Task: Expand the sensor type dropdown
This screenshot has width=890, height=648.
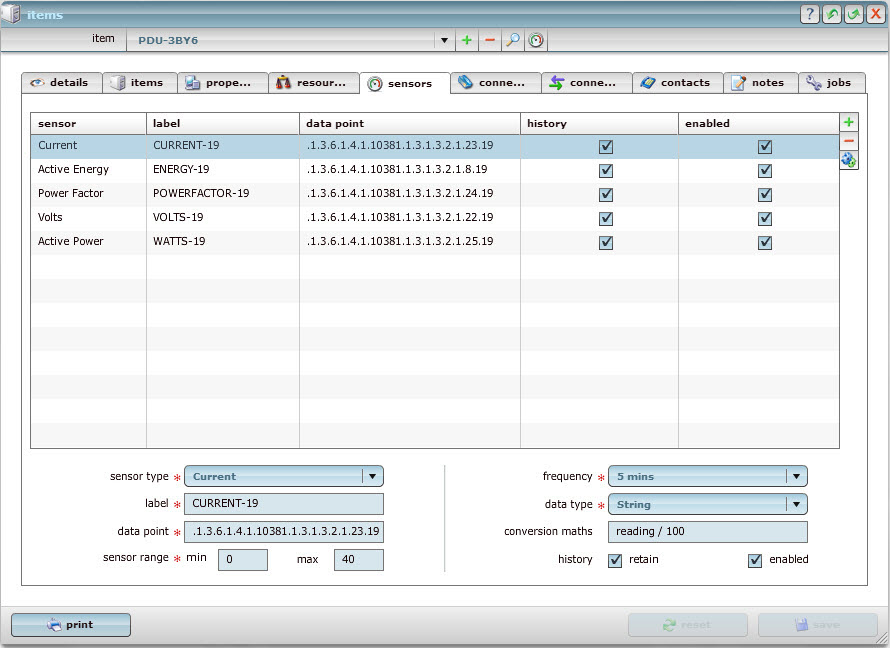Action: click(372, 476)
